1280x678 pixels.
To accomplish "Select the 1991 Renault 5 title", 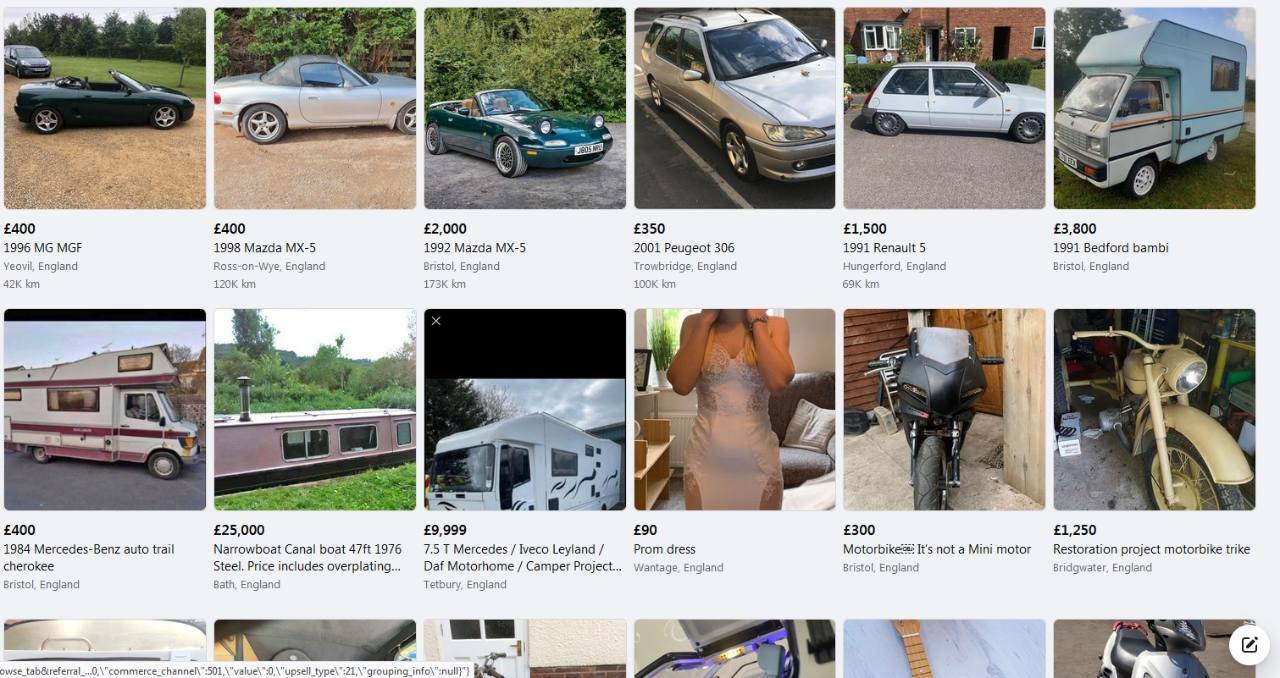I will pyautogui.click(x=884, y=248).
